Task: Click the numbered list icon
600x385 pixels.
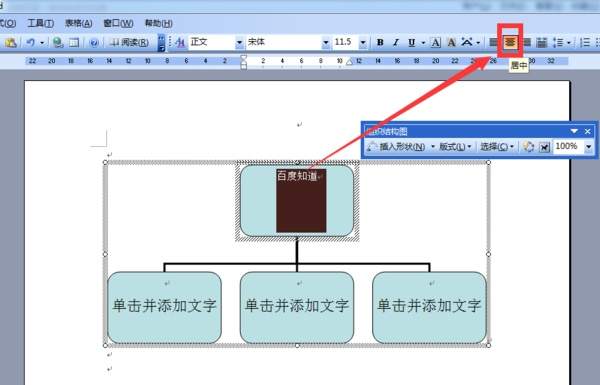Action: click(x=585, y=42)
